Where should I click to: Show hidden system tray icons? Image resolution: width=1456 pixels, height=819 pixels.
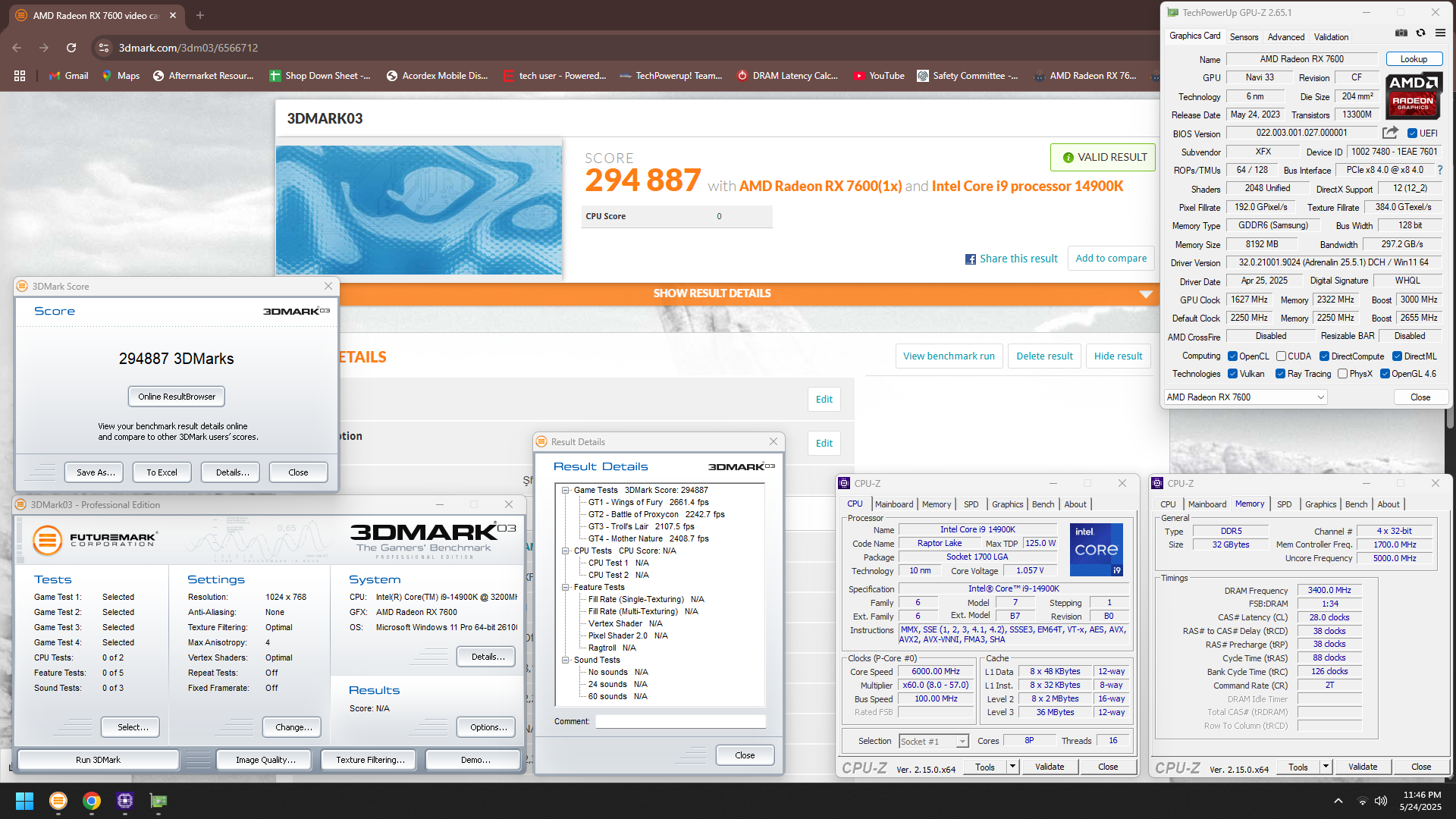click(1338, 801)
